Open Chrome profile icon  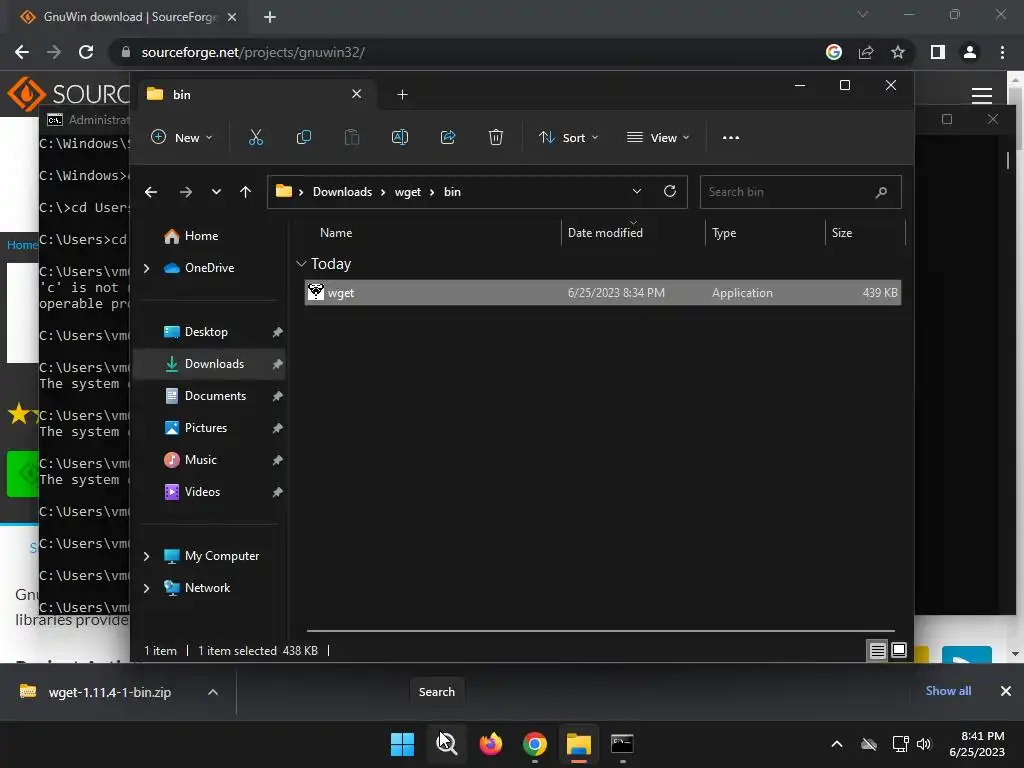970,52
